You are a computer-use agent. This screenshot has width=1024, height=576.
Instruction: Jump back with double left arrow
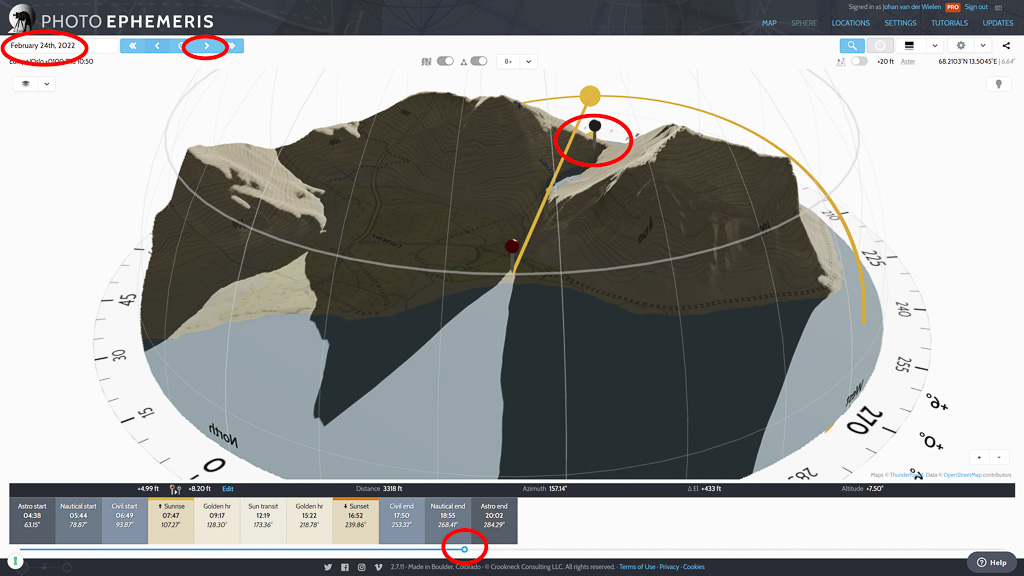pyautogui.click(x=132, y=46)
